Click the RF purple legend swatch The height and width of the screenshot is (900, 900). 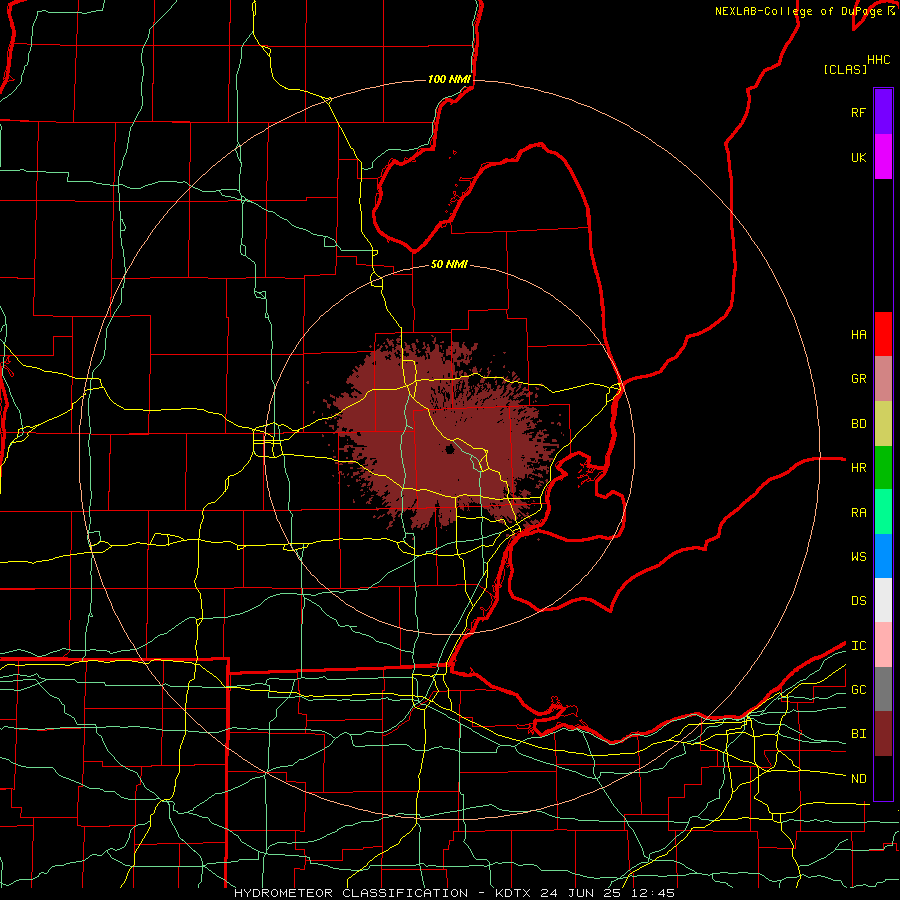click(883, 112)
